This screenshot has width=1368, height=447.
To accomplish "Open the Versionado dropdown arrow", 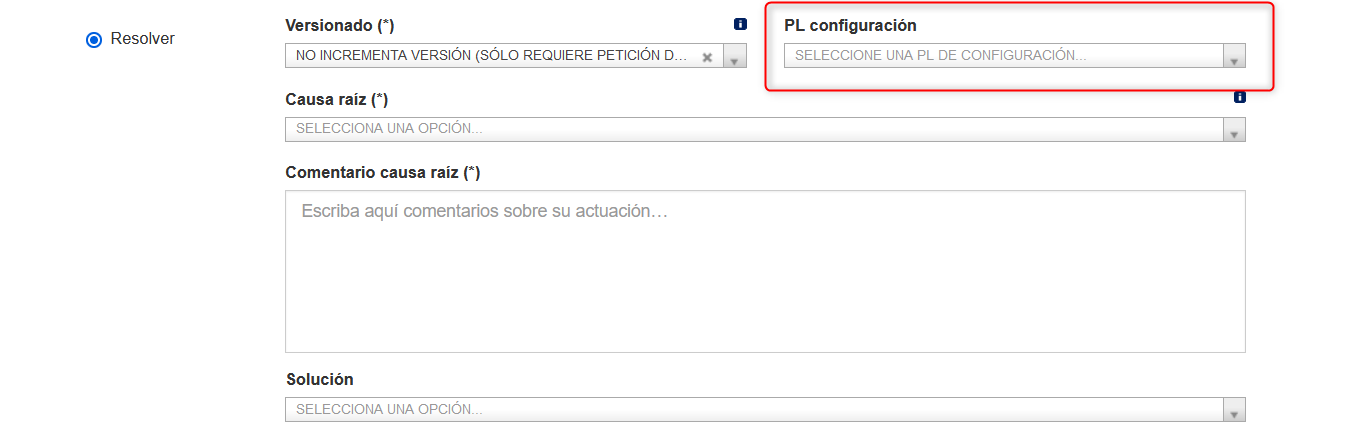I will [x=734, y=57].
